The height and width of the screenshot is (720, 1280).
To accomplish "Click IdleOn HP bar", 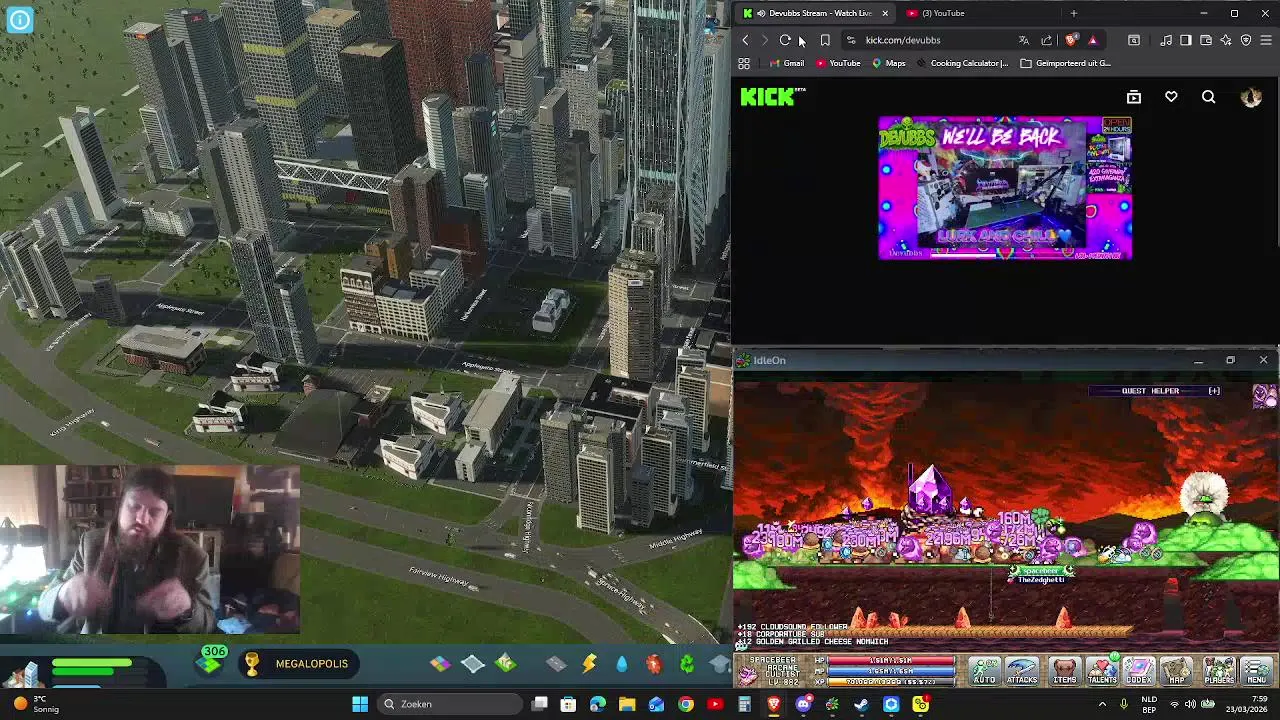I will tap(890, 661).
